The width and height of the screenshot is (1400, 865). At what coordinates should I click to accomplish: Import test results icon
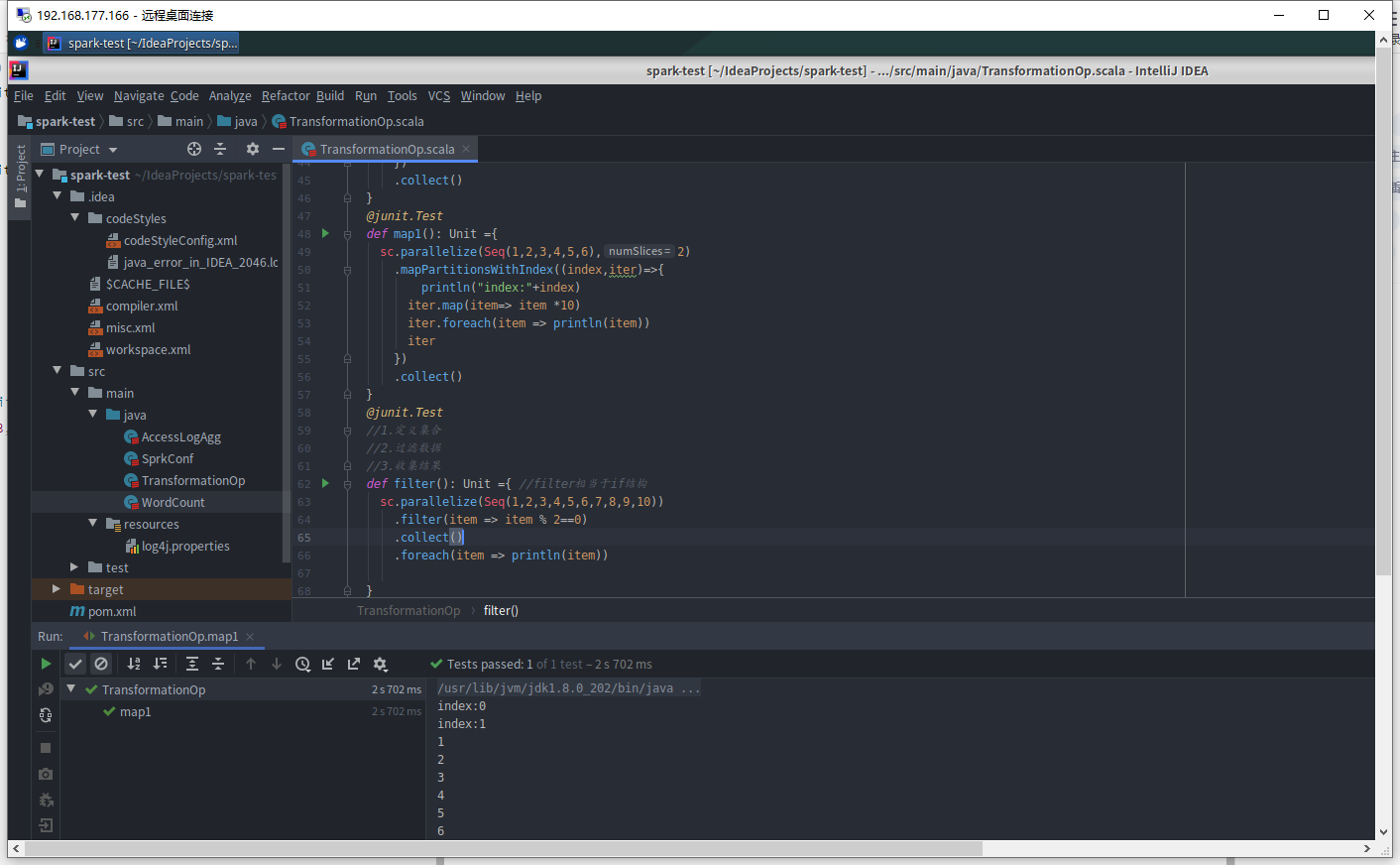[x=328, y=664]
